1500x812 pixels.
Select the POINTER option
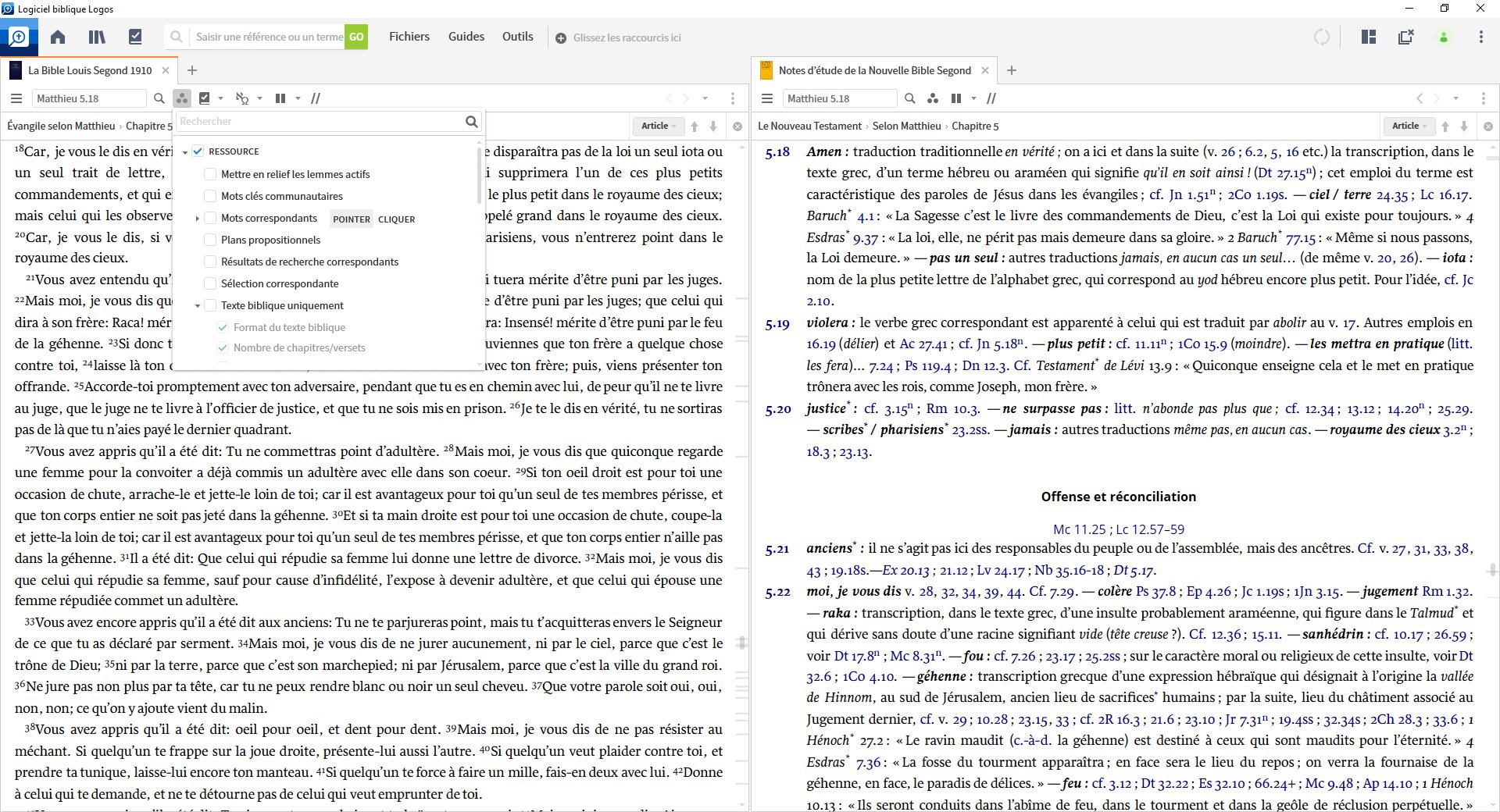(x=352, y=219)
